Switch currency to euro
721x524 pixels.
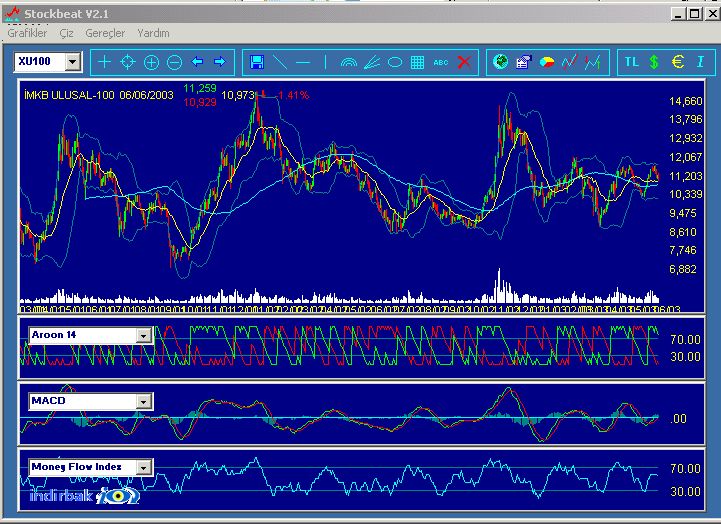(678, 62)
